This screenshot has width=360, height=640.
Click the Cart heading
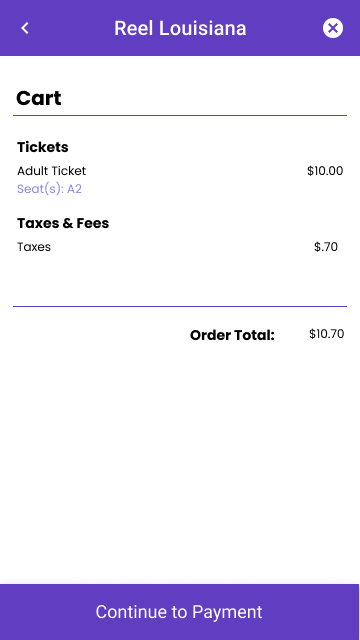tap(39, 98)
